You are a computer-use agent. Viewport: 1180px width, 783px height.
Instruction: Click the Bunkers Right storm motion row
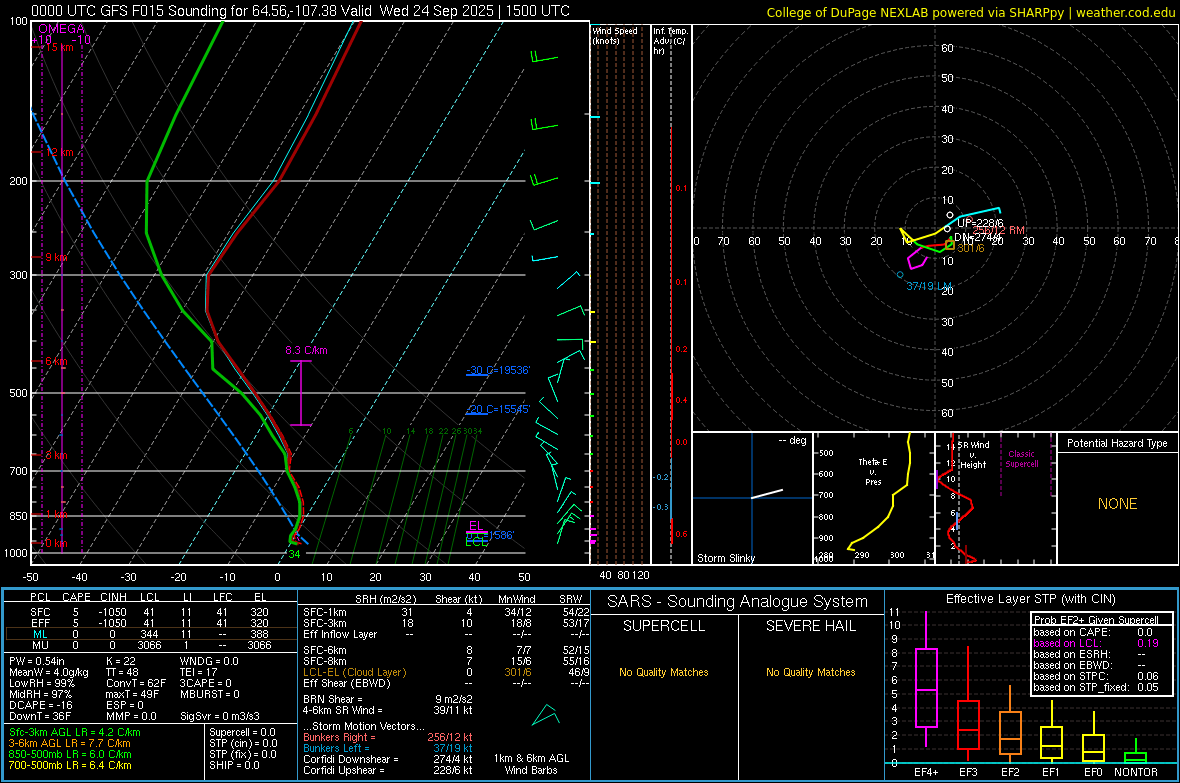388,737
